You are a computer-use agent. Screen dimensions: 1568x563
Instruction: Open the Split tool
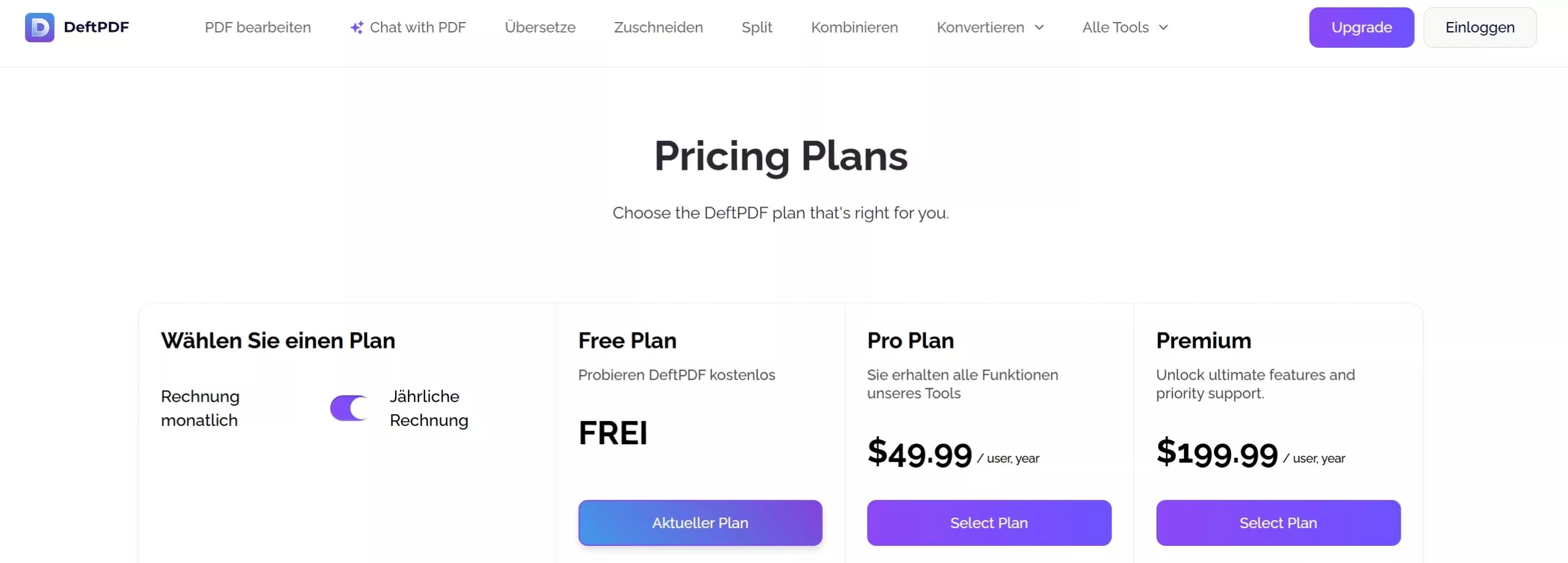coord(756,28)
